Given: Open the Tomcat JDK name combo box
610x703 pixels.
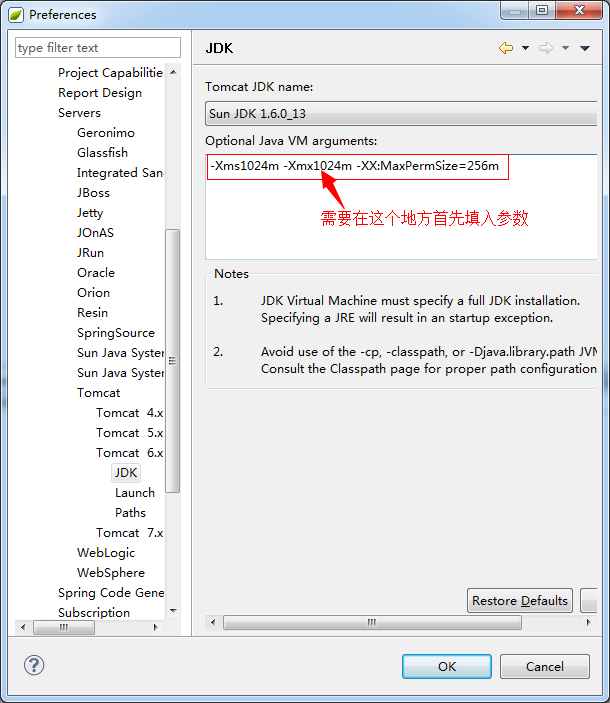Looking at the screenshot, I should point(401,113).
